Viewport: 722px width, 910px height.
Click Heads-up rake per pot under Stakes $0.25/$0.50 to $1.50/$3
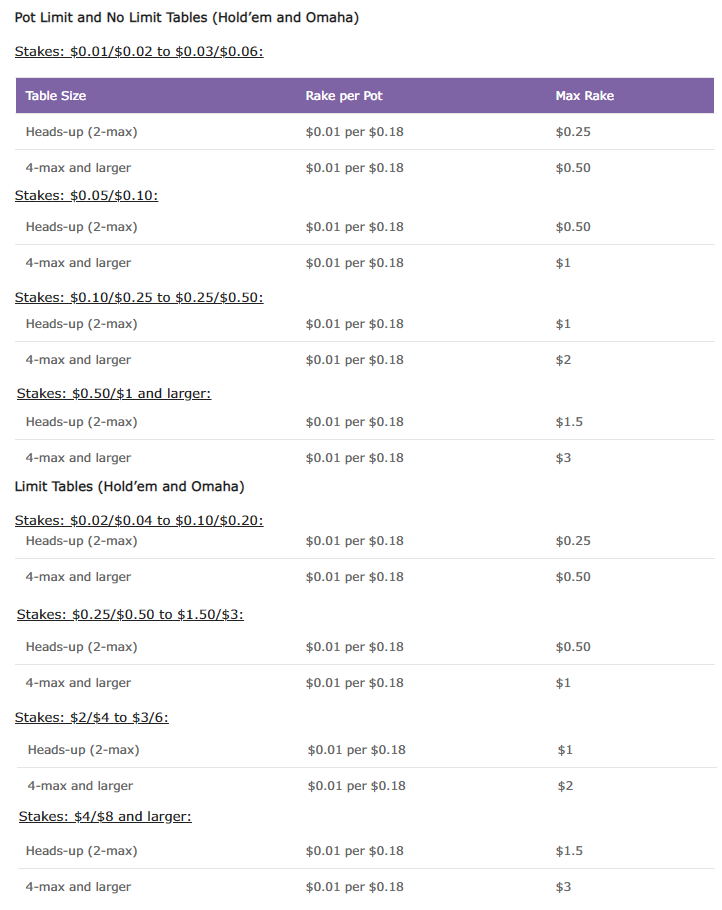pyautogui.click(x=355, y=647)
